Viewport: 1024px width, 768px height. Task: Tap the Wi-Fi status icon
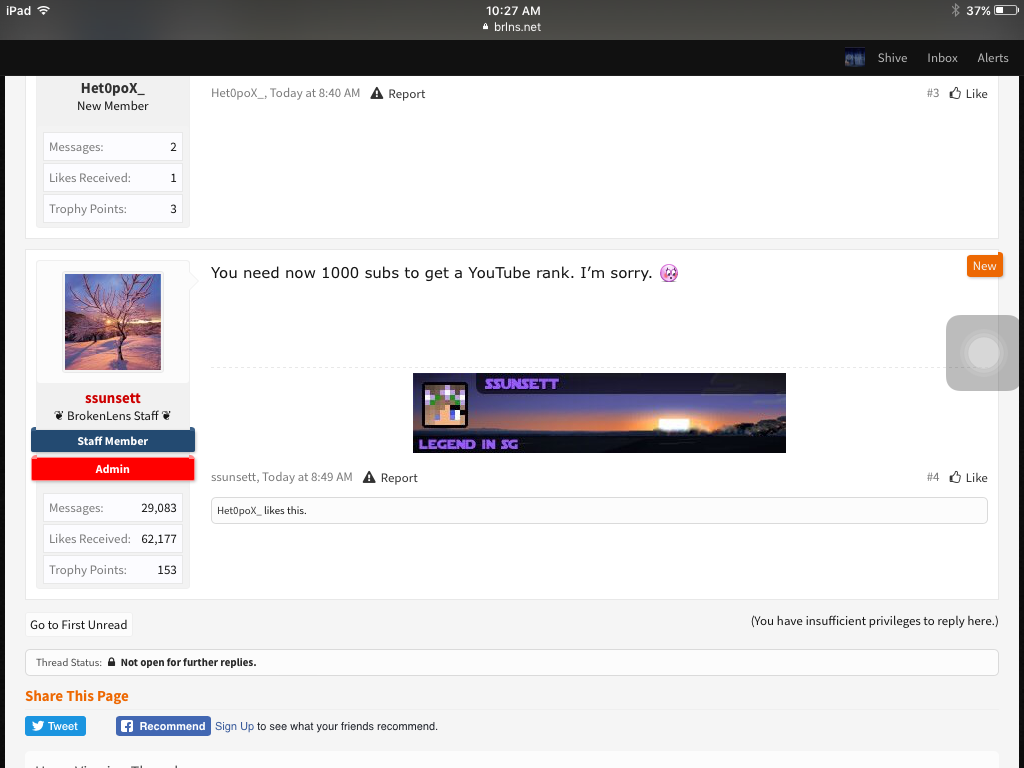(x=44, y=10)
